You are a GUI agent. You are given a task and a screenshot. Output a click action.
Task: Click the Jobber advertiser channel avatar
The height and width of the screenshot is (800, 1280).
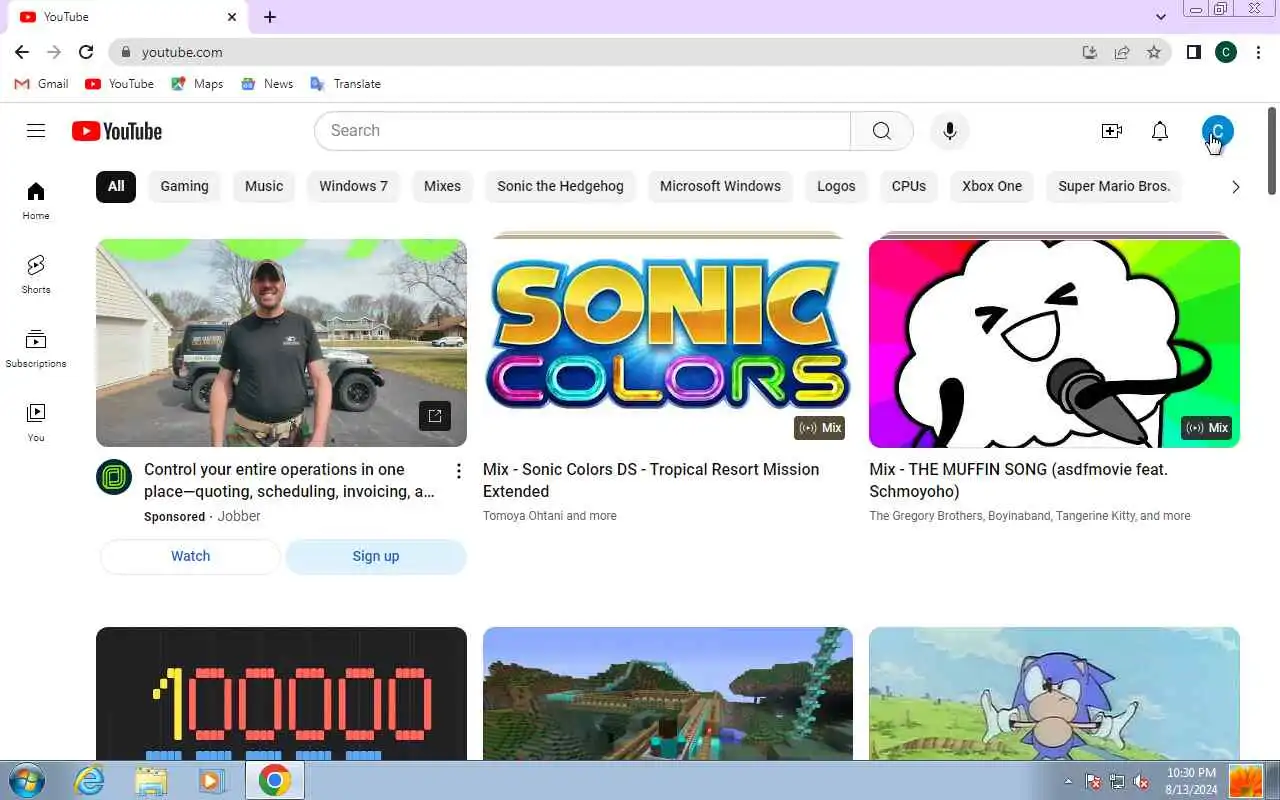114,477
